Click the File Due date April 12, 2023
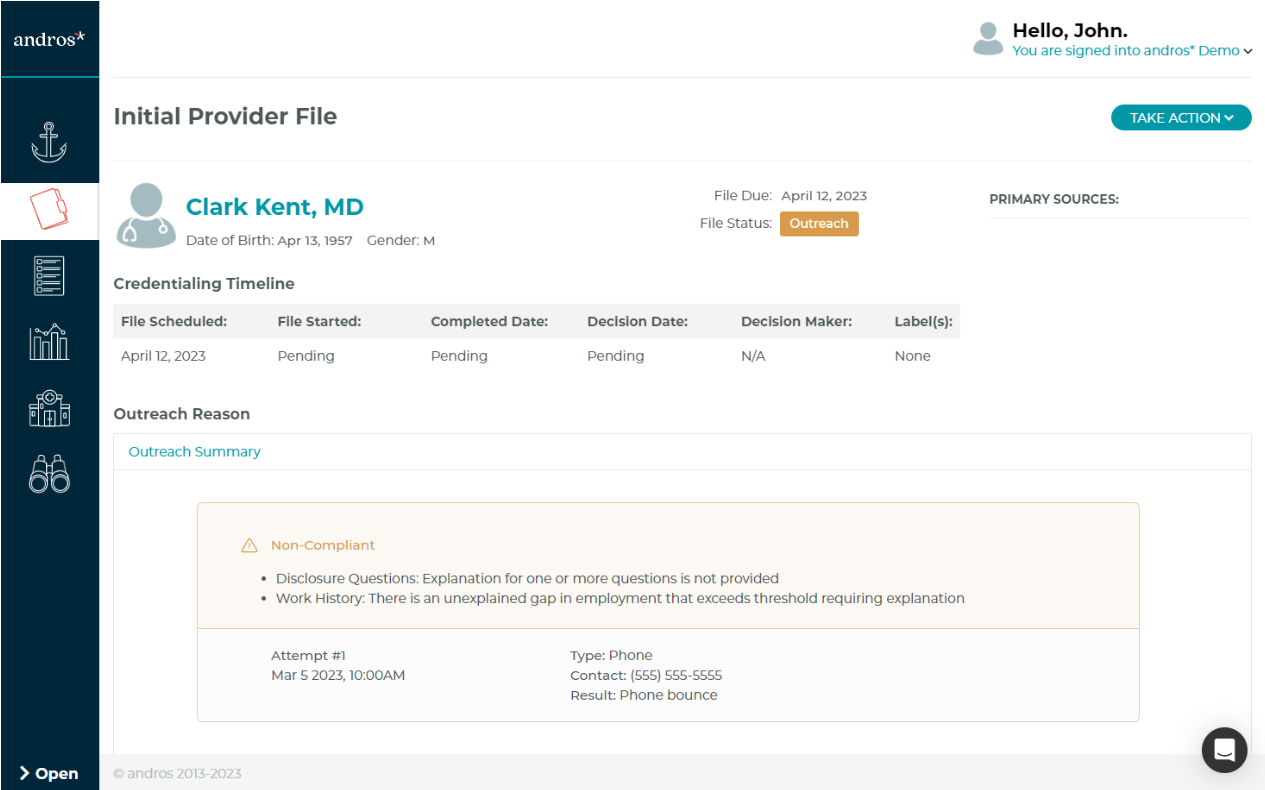Image resolution: width=1265 pixels, height=790 pixels. (824, 196)
